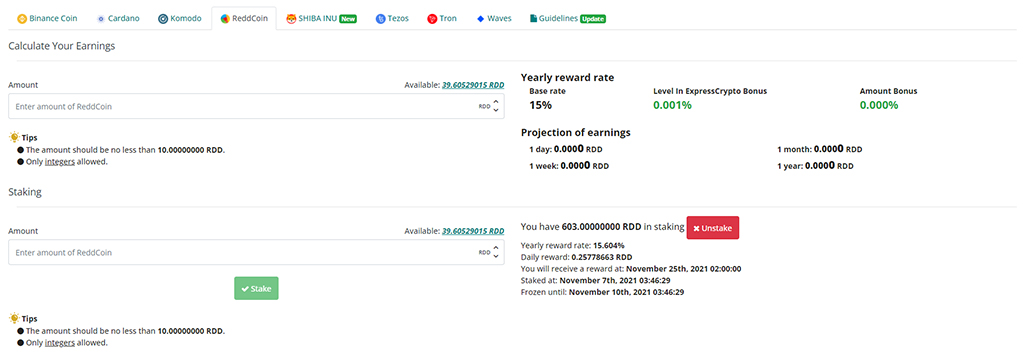Click underlined 'integers' in calculator tips
Screen dimensions: 1024x361
pos(59,161)
